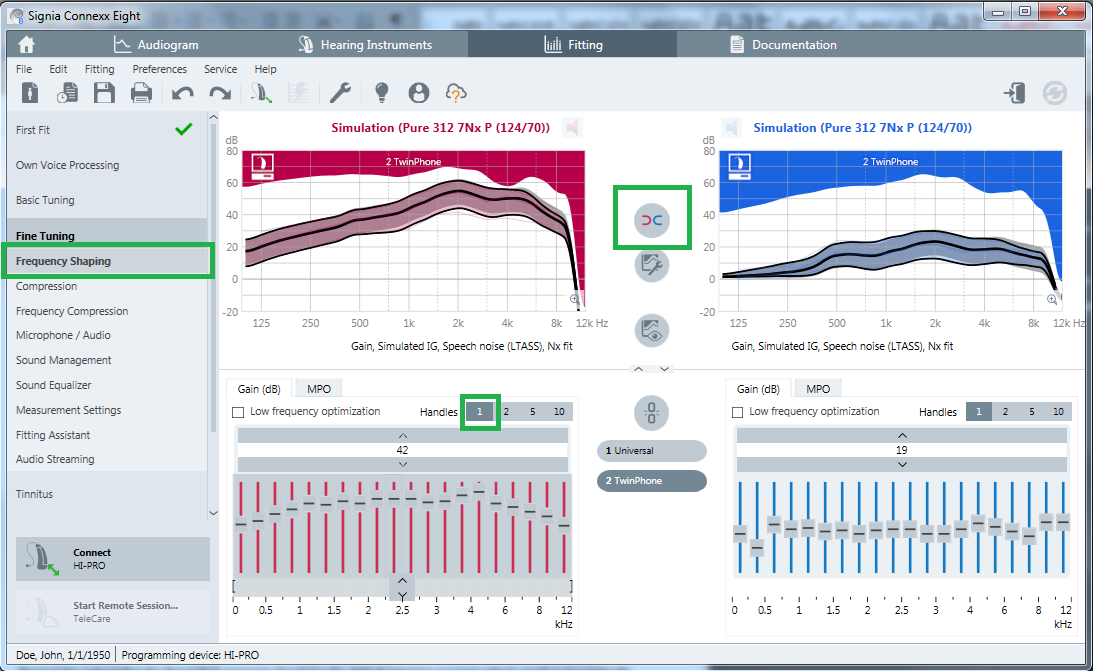Click the first blue gain slider handle
The height and width of the screenshot is (671, 1093).
740,534
